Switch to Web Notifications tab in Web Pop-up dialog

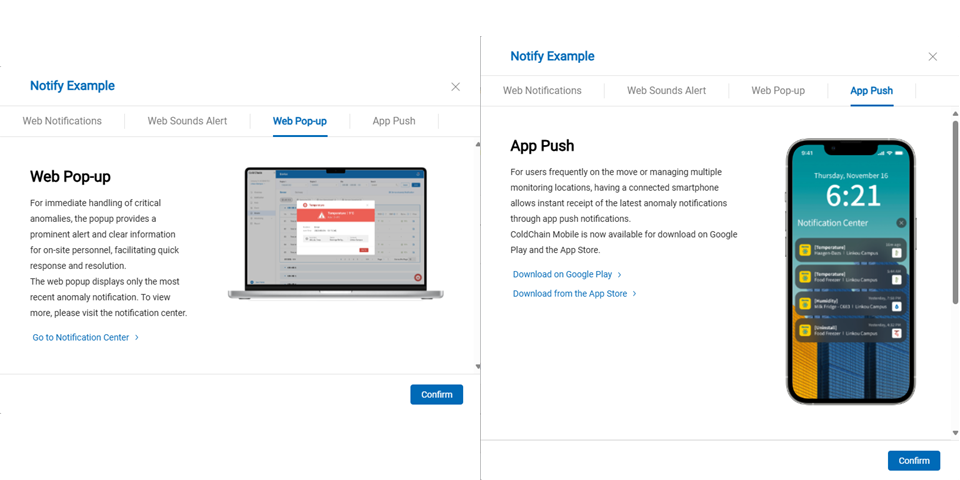click(x=62, y=121)
